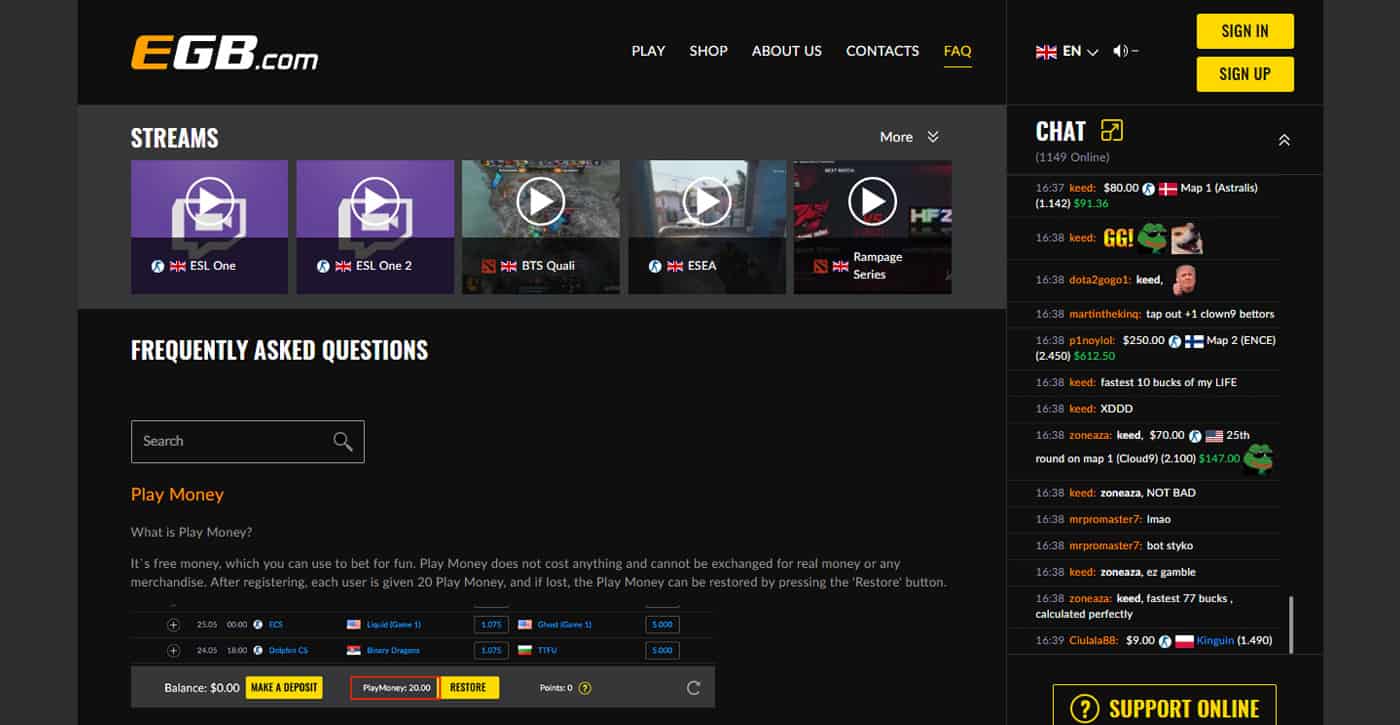This screenshot has height=725, width=1400.
Task: Click into the FAQ Search field
Action: pyautogui.click(x=247, y=441)
